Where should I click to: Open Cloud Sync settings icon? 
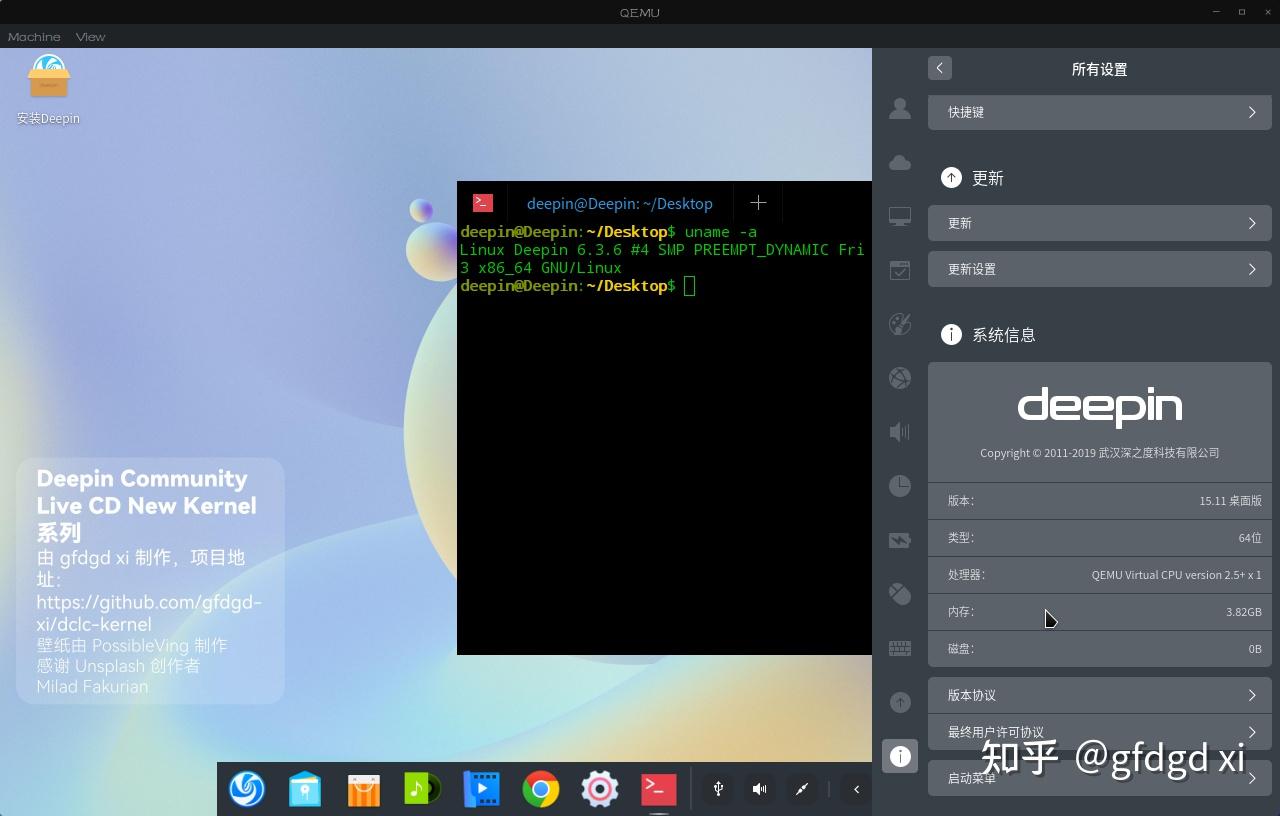899,162
